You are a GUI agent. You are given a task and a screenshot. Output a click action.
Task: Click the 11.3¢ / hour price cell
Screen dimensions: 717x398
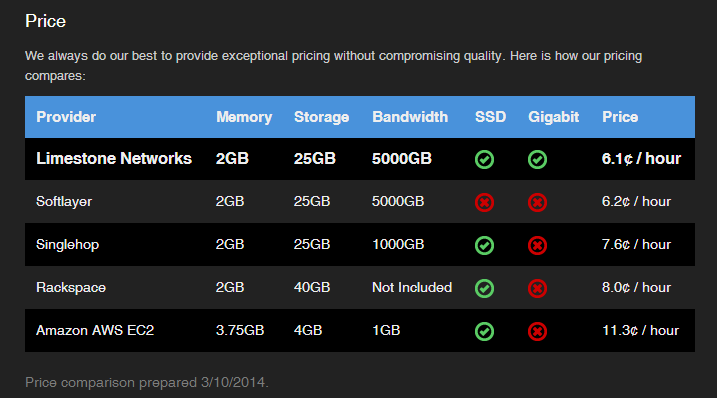point(640,330)
